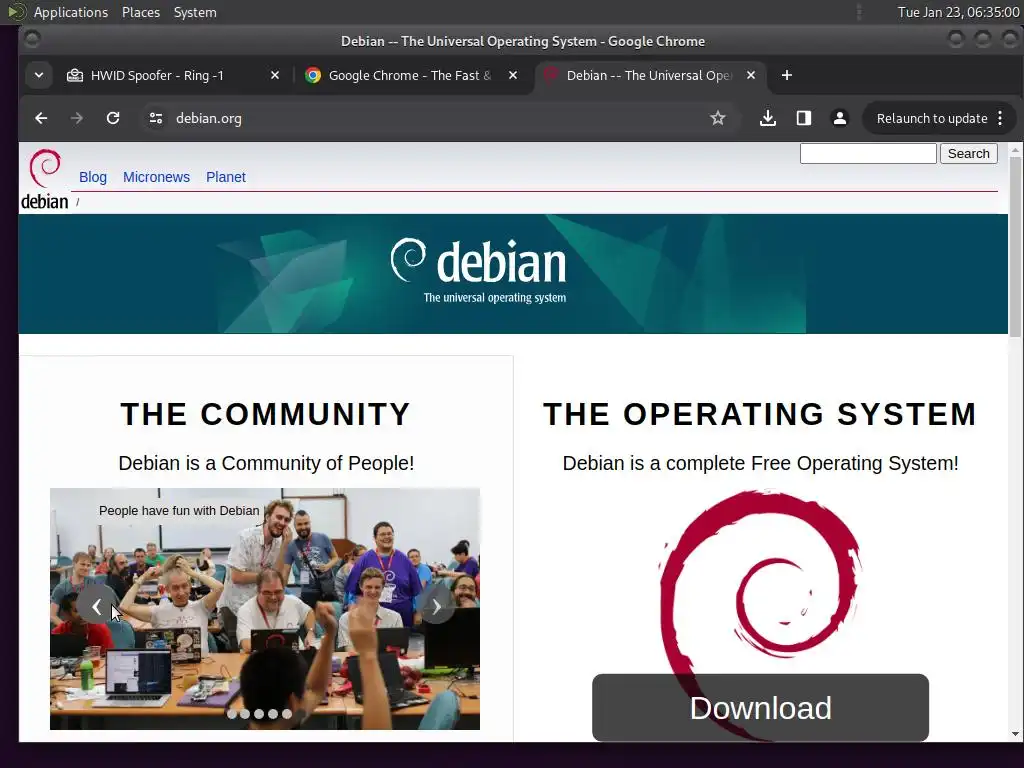
Task: Close the HWID Spoofer tab
Action: [x=275, y=75]
